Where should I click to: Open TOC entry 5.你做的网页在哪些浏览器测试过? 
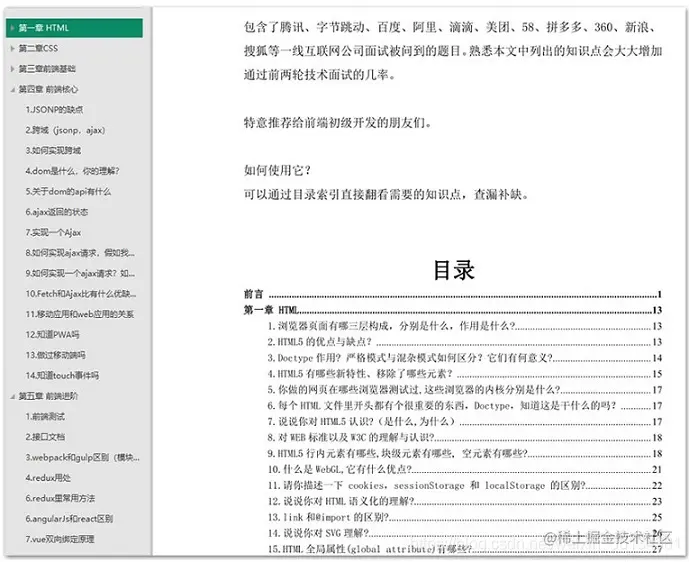point(465,390)
